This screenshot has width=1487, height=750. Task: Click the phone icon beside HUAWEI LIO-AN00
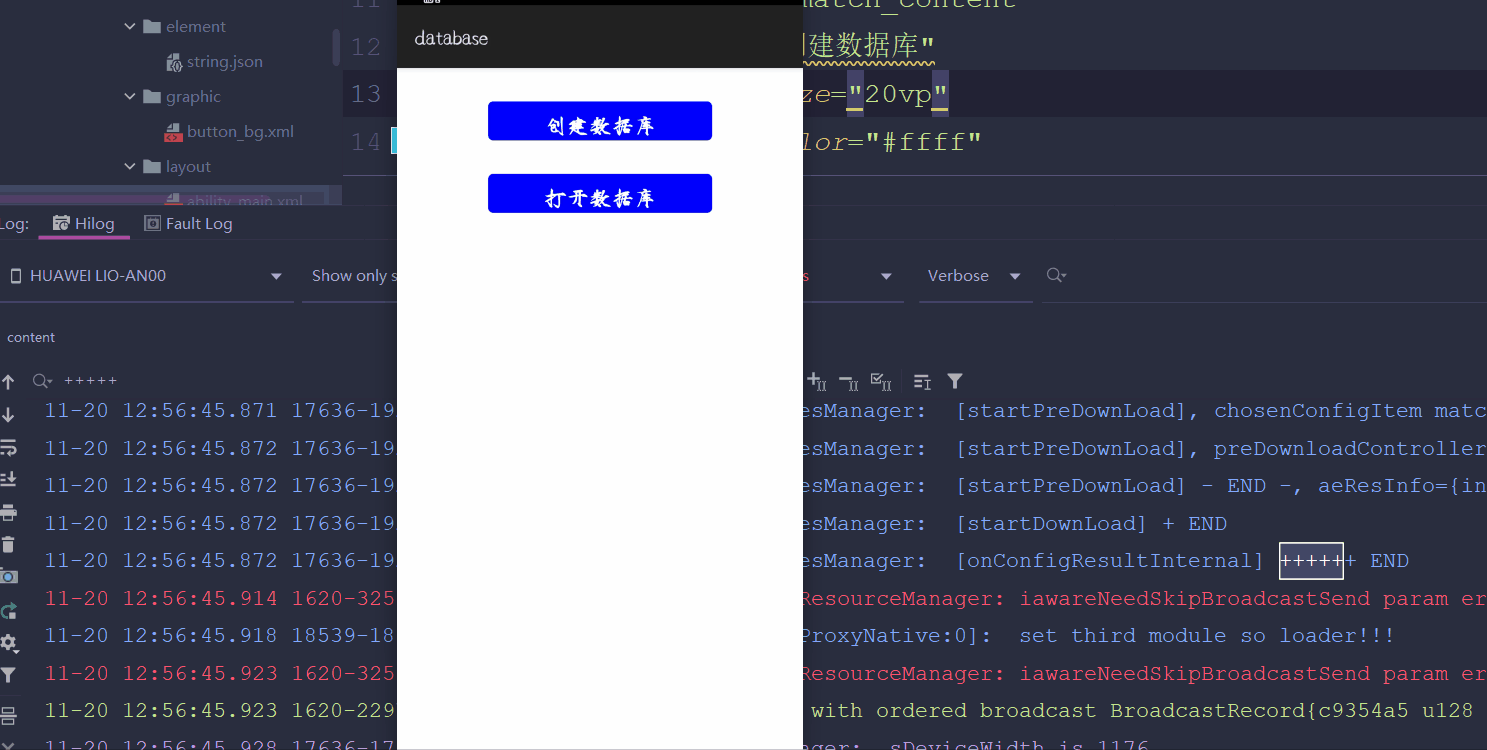pos(15,276)
